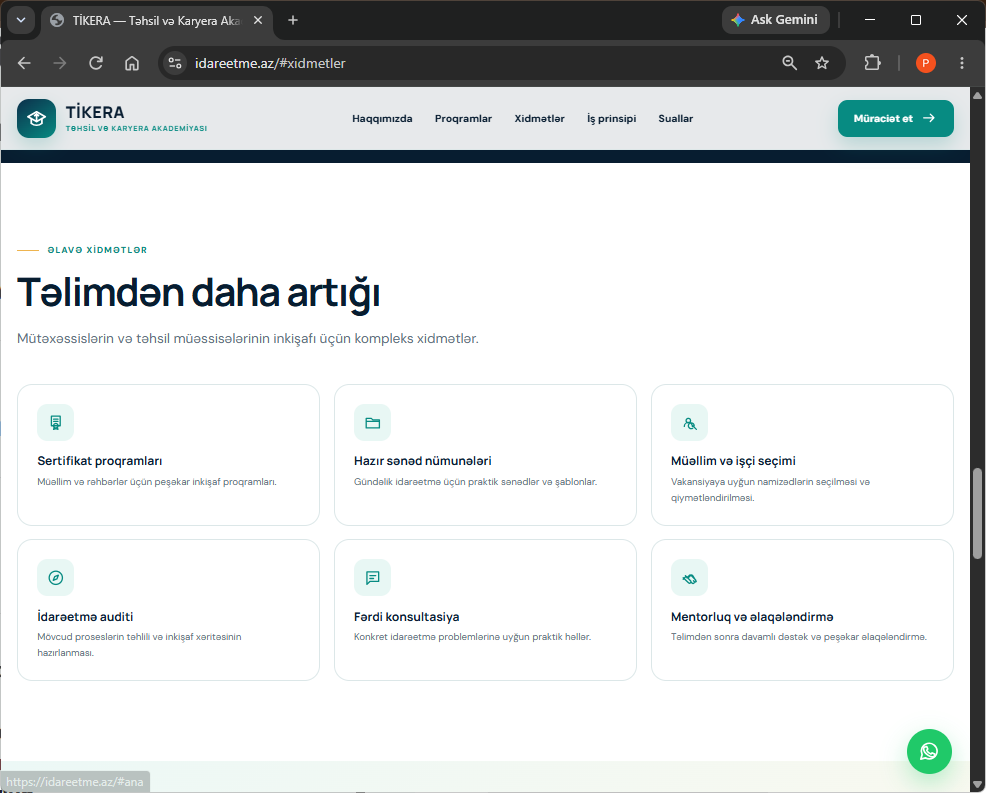Reload the page
Image resolution: width=986 pixels, height=793 pixels.
point(96,63)
